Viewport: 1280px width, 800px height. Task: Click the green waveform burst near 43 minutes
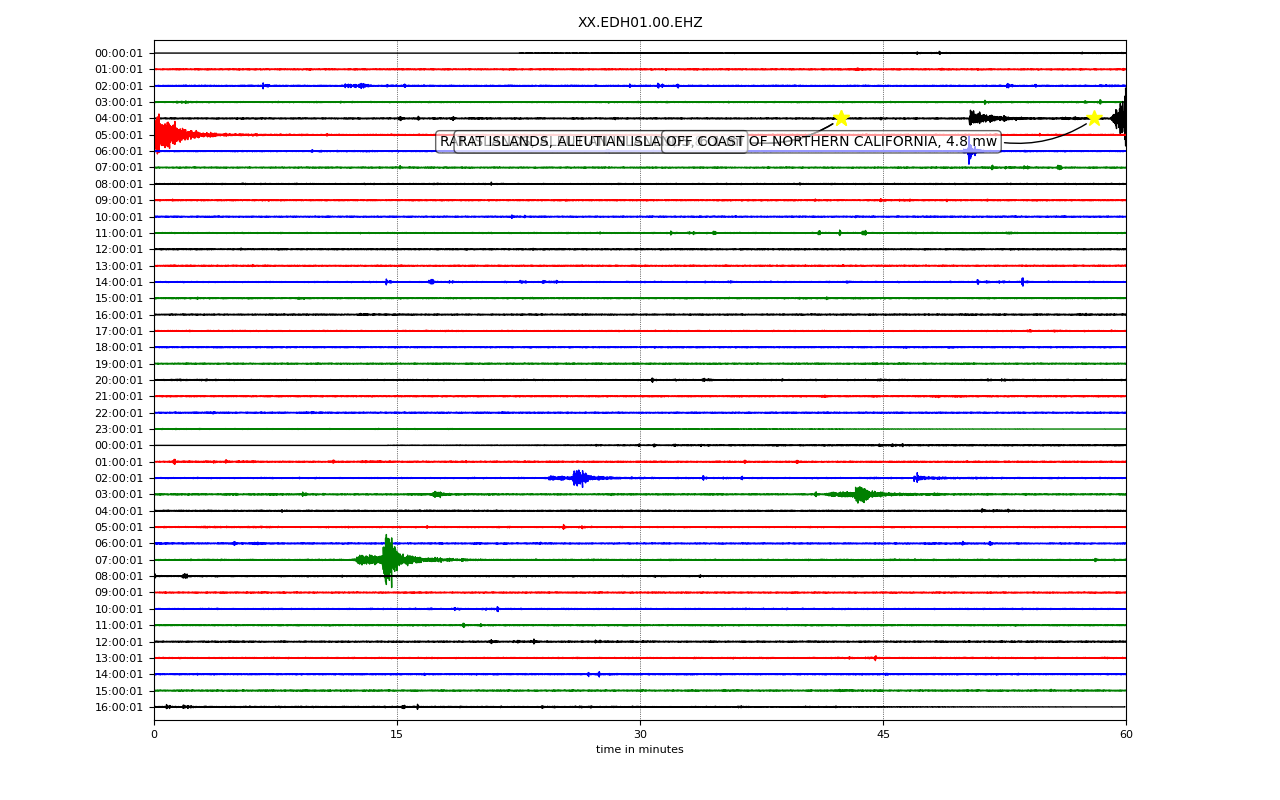pyautogui.click(x=860, y=494)
